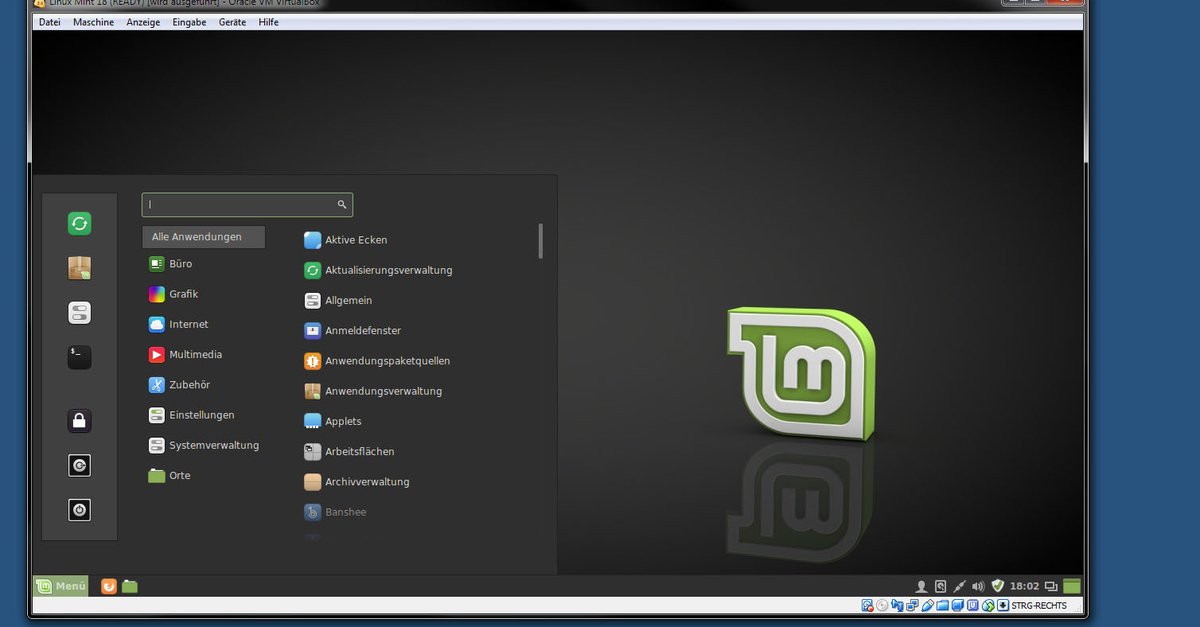
Task: Click the Anwendungspaketquellen orange icon
Action: (312, 361)
